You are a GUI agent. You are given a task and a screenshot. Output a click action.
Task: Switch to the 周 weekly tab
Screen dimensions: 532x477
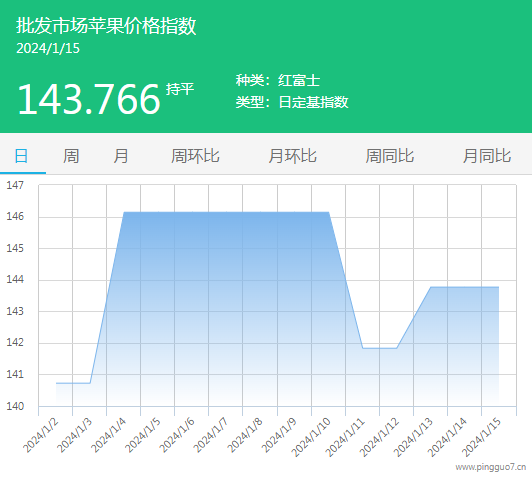point(71,156)
